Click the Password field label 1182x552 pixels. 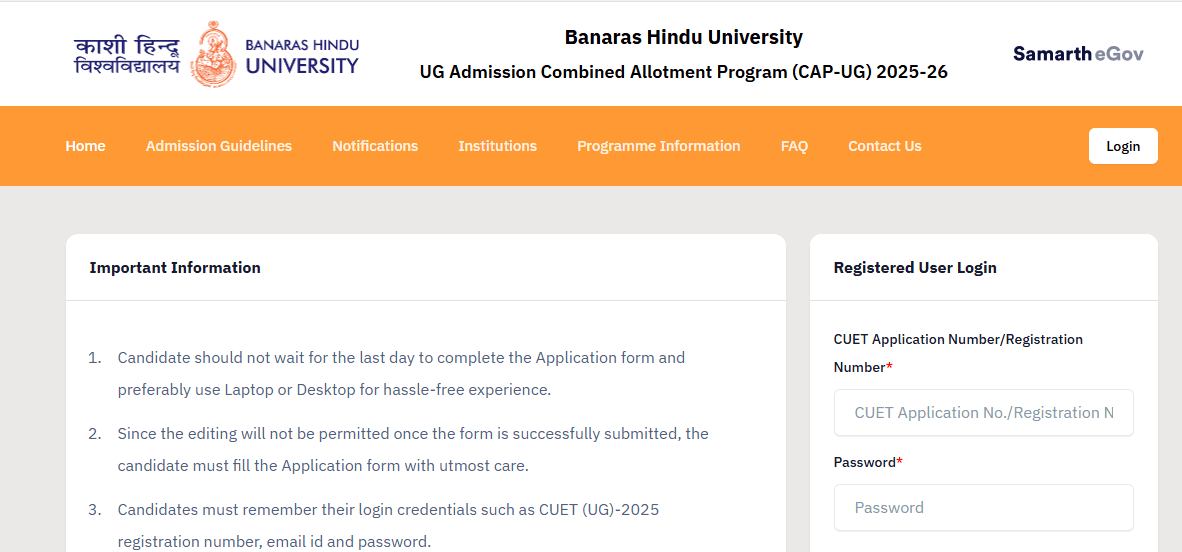[868, 462]
